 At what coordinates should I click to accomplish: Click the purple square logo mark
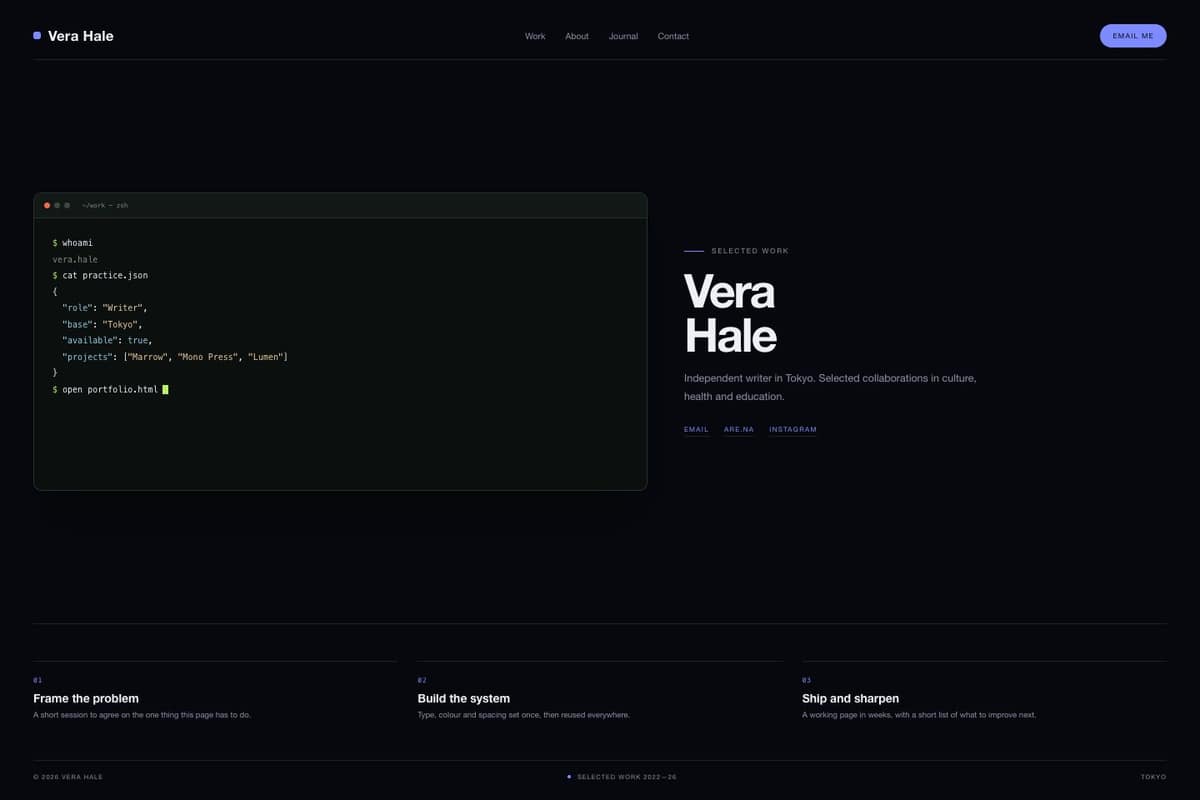(37, 35)
